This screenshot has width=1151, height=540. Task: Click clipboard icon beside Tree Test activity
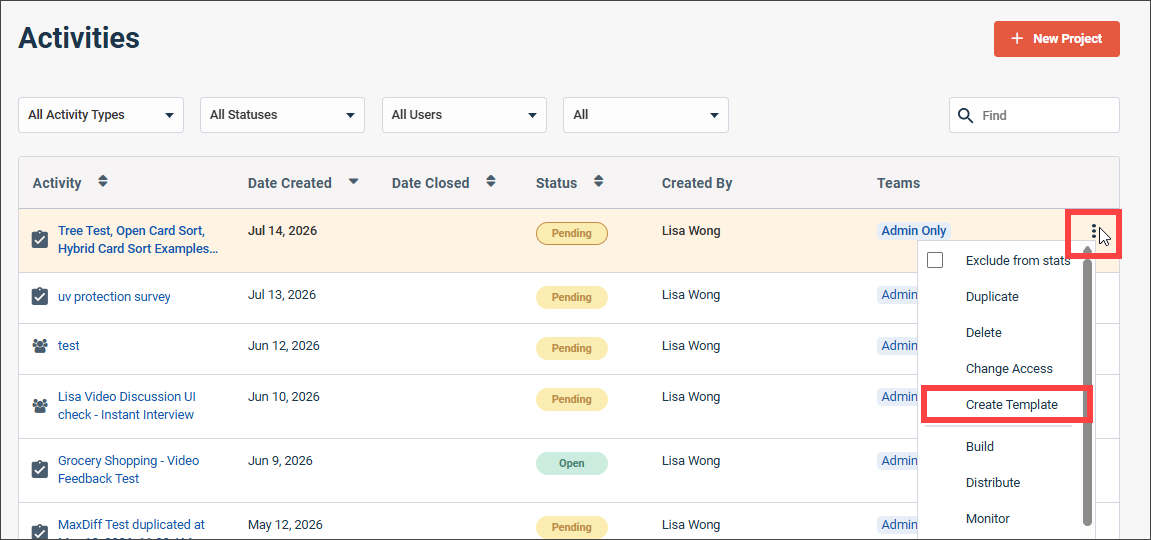[x=40, y=239]
